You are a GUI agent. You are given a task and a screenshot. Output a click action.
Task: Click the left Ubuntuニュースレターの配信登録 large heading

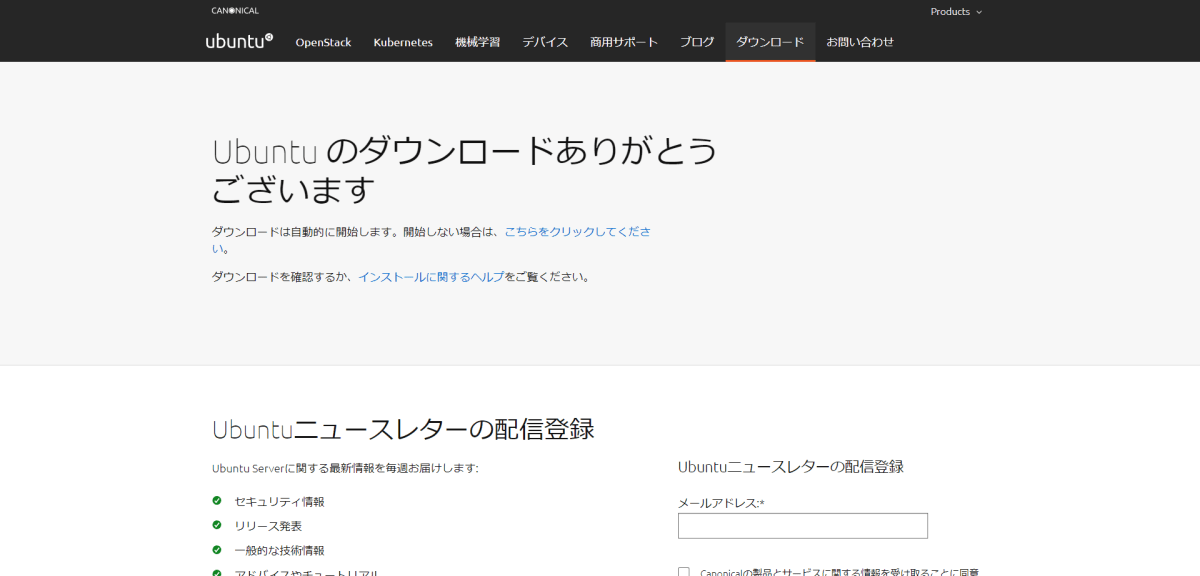click(x=403, y=429)
